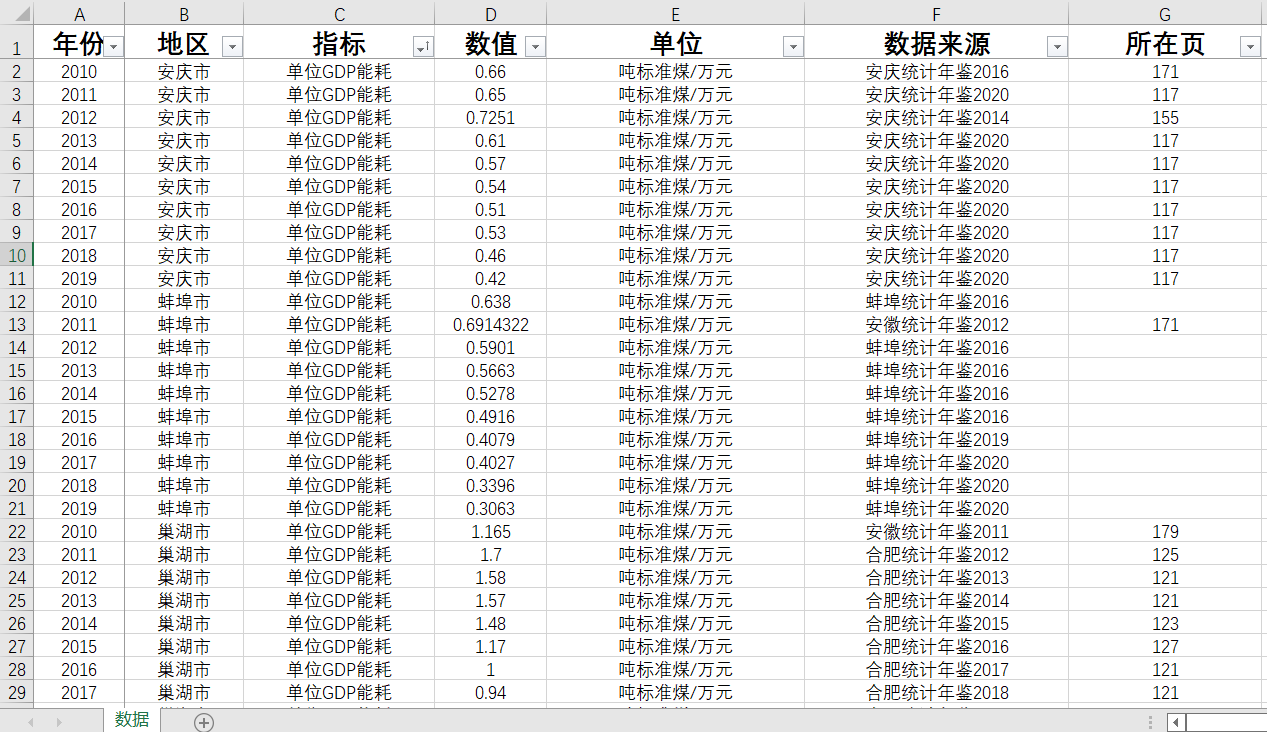Click cell 合肥统计年鉴2012

coord(937,554)
